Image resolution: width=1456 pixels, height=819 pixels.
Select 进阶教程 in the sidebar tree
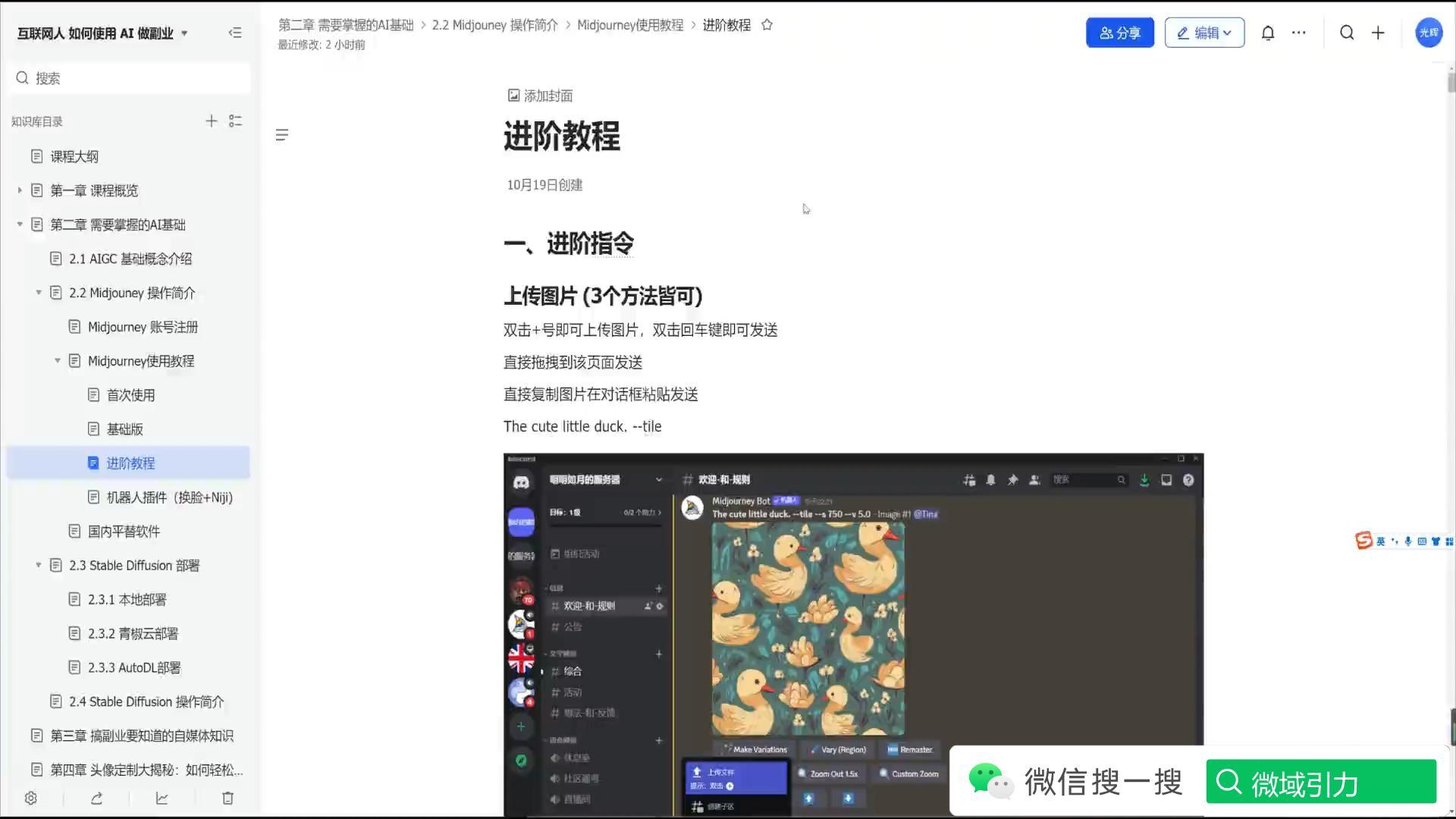129,463
